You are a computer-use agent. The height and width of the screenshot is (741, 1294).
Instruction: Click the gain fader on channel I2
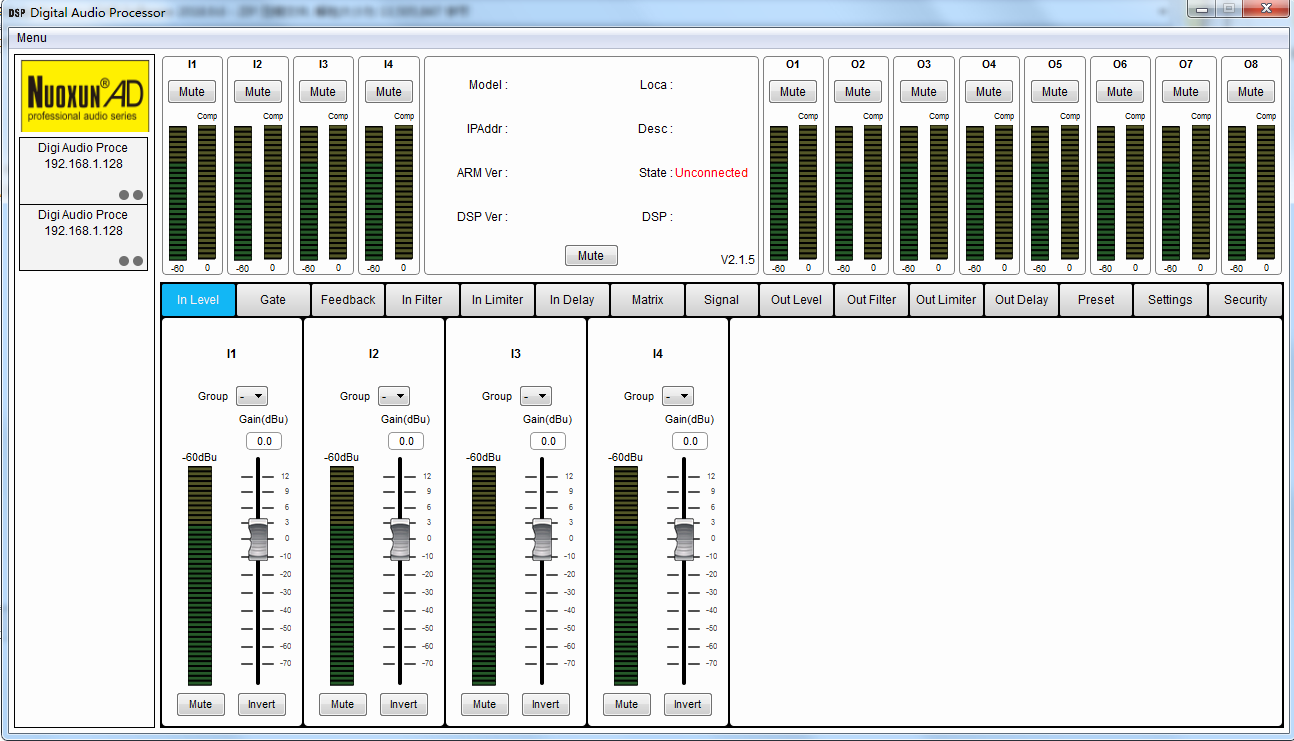tap(399, 537)
